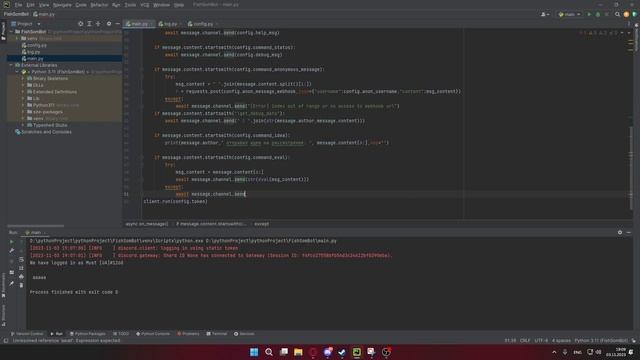Viewport: 640px width, 360px height.
Task: Click Collapse All in the Project panel header
Action: pos(98,24)
